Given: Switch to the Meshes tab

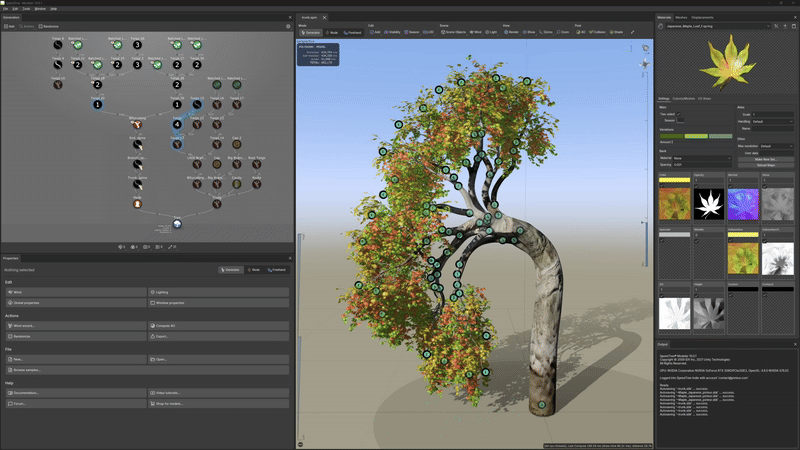Looking at the screenshot, I should click(681, 18).
